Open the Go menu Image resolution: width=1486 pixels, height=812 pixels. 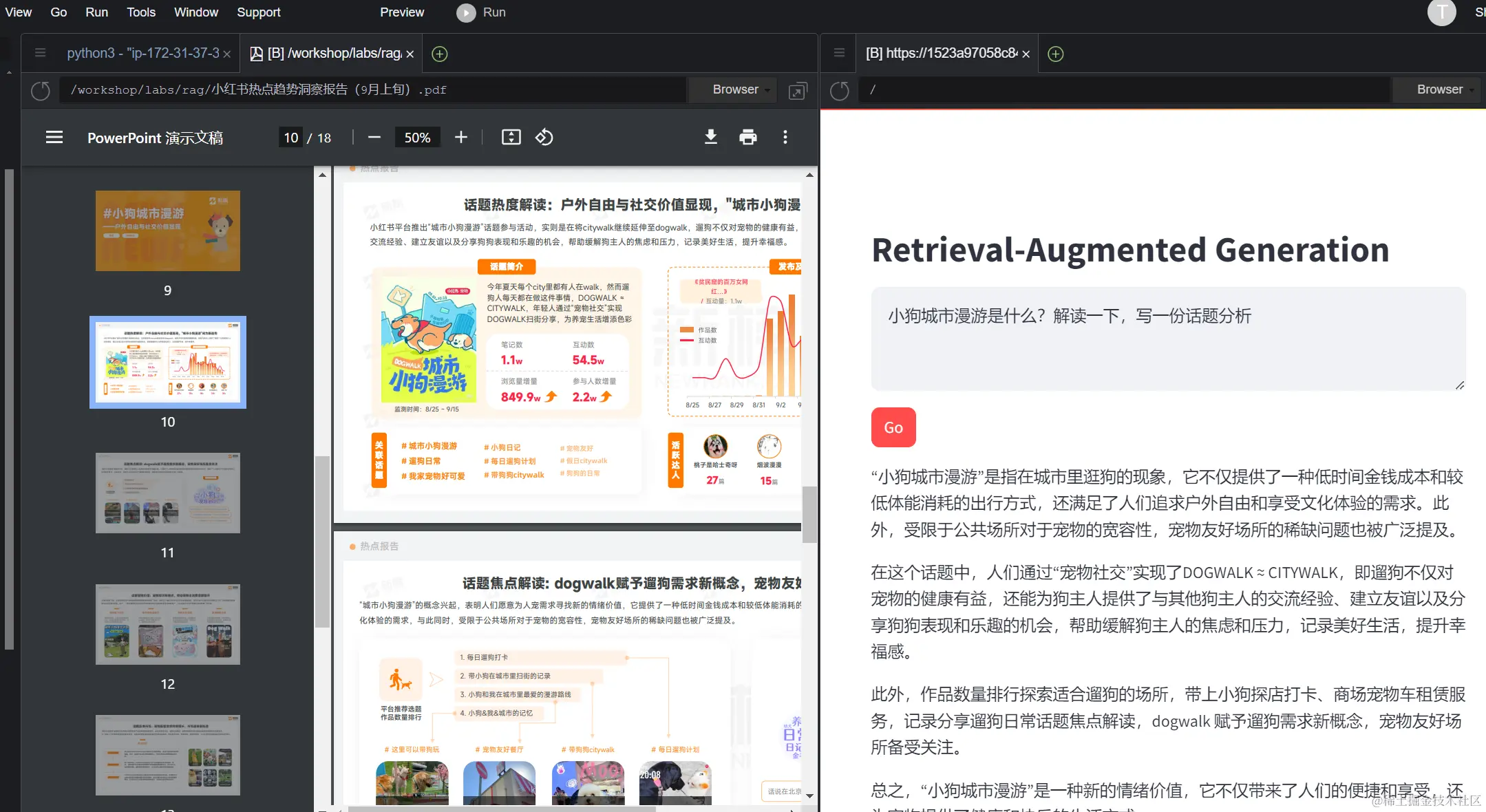[x=59, y=12]
